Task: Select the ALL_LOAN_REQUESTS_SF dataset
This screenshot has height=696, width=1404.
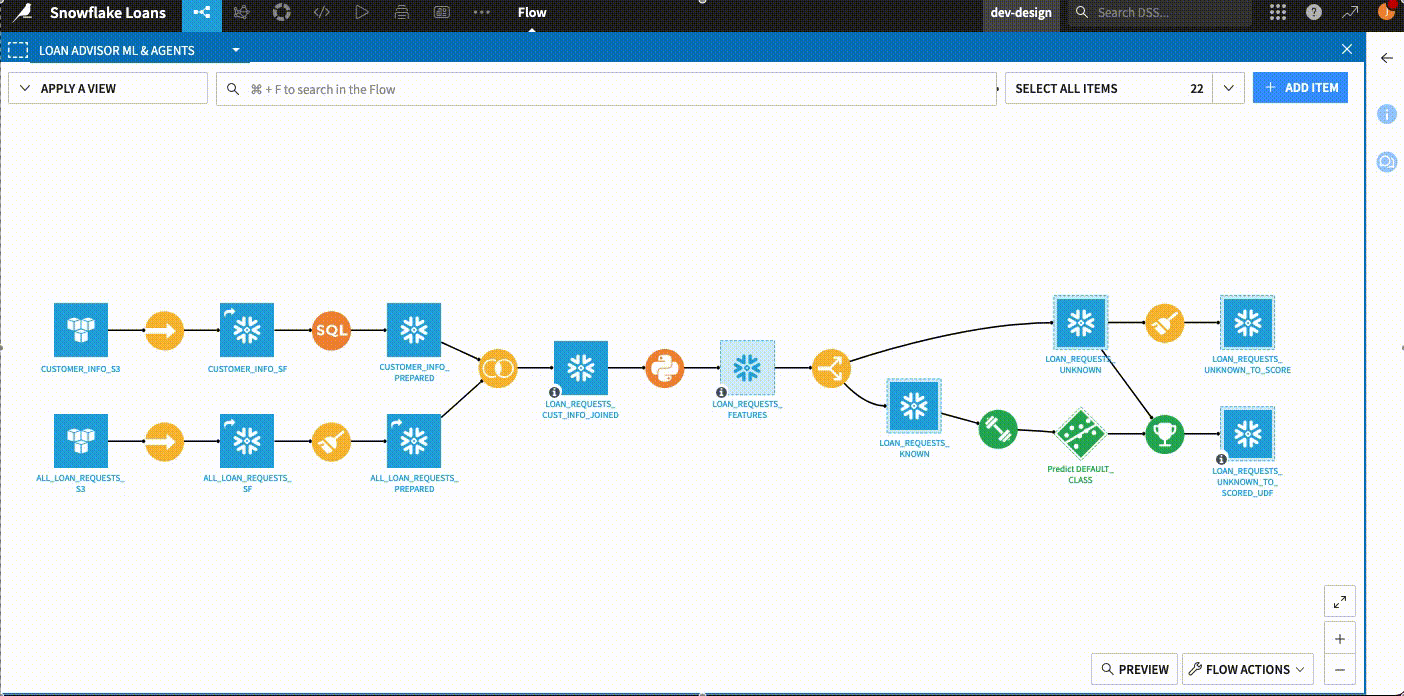Action: coord(247,440)
